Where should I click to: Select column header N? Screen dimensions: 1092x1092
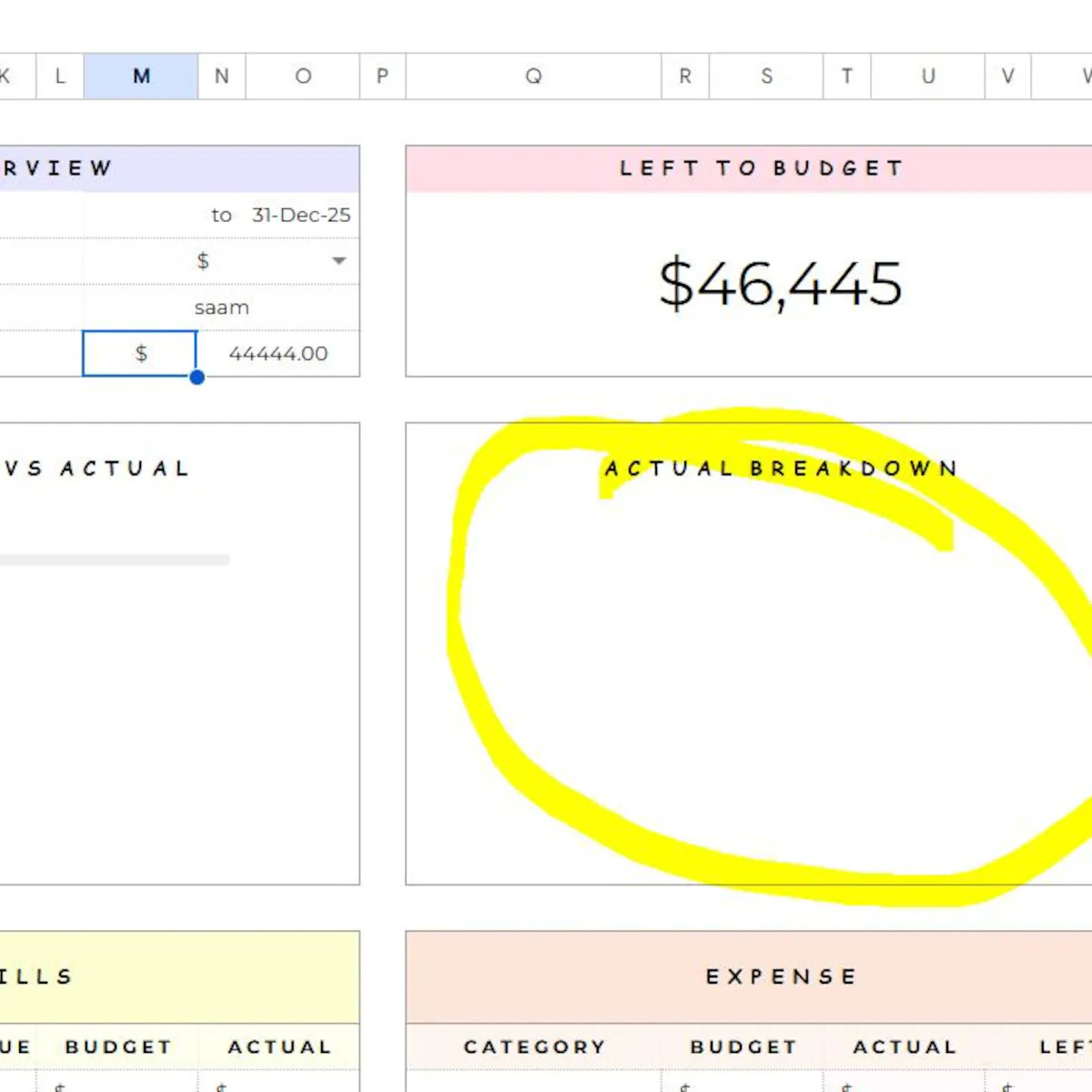[x=222, y=76]
